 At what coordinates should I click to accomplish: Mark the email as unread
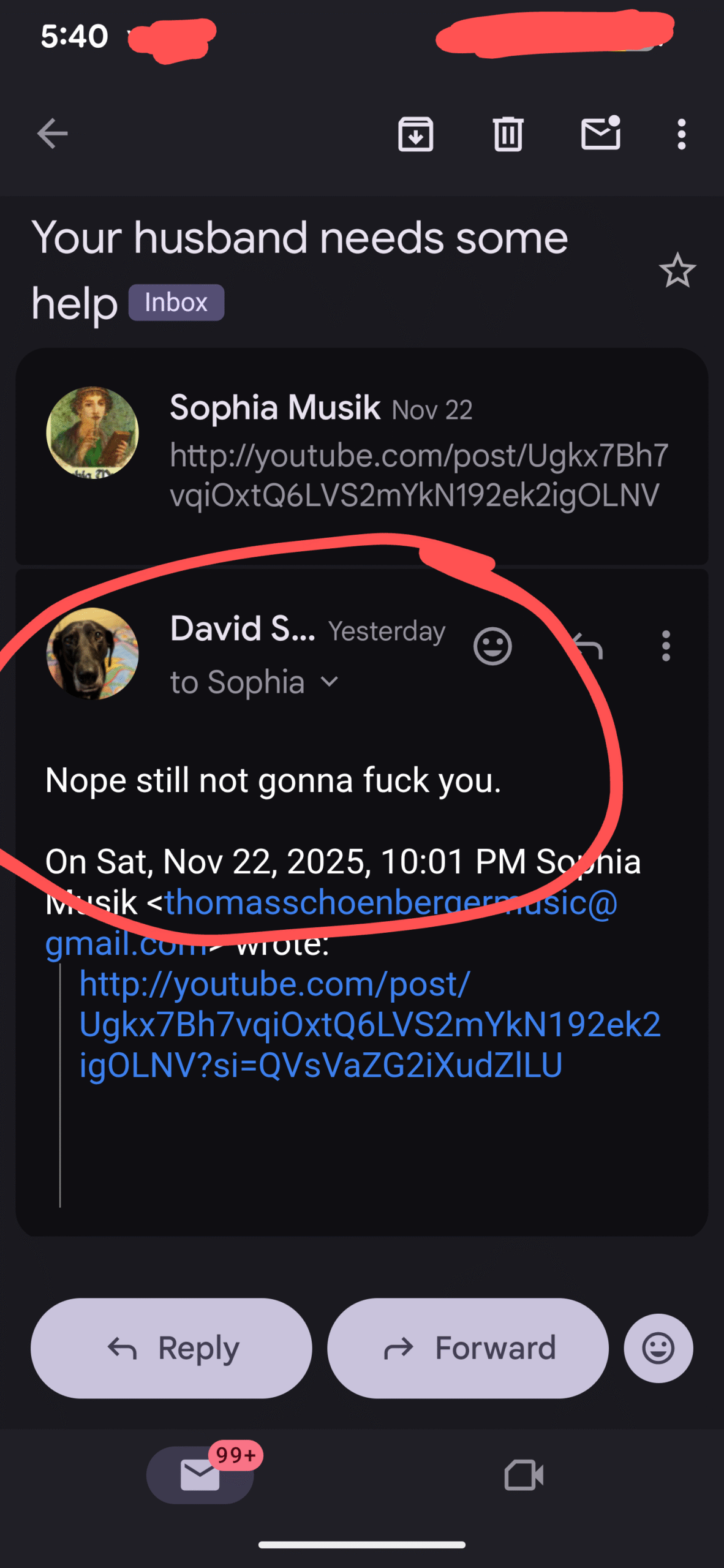[600, 133]
